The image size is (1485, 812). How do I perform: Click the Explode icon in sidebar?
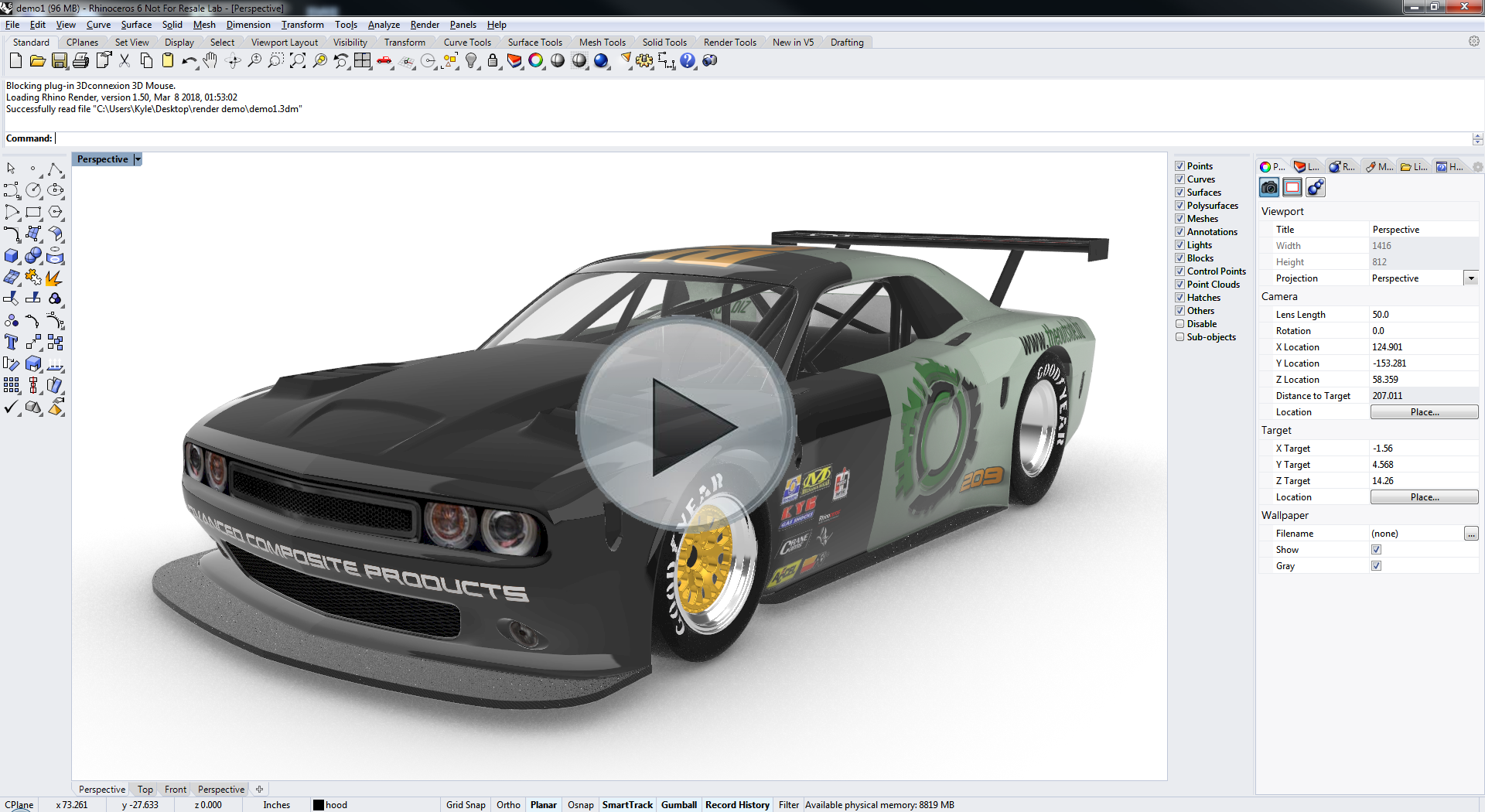click(x=55, y=277)
